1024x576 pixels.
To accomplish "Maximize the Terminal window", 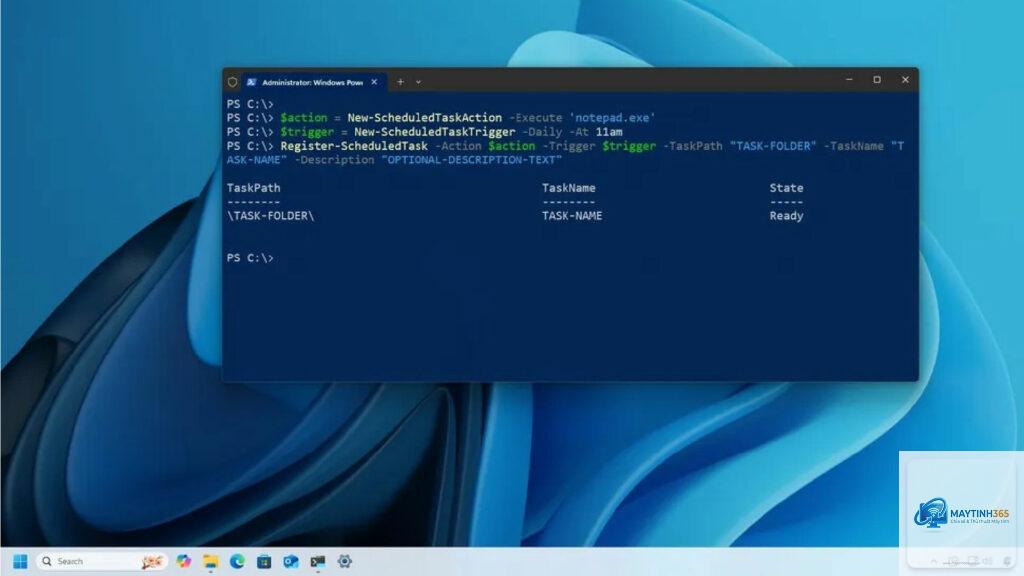I will [x=877, y=80].
